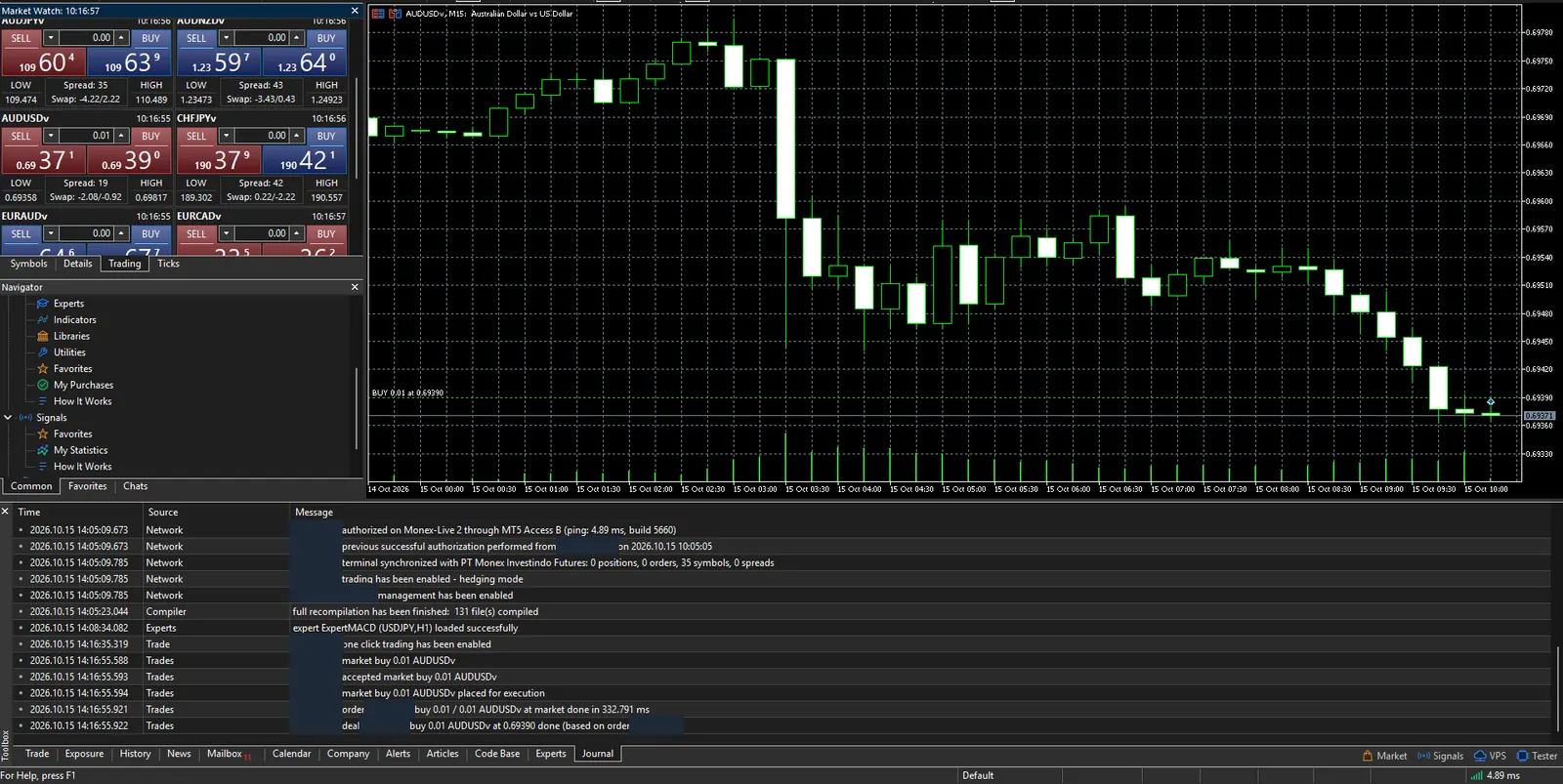Collapse the Signals node in Navigator

click(8, 418)
